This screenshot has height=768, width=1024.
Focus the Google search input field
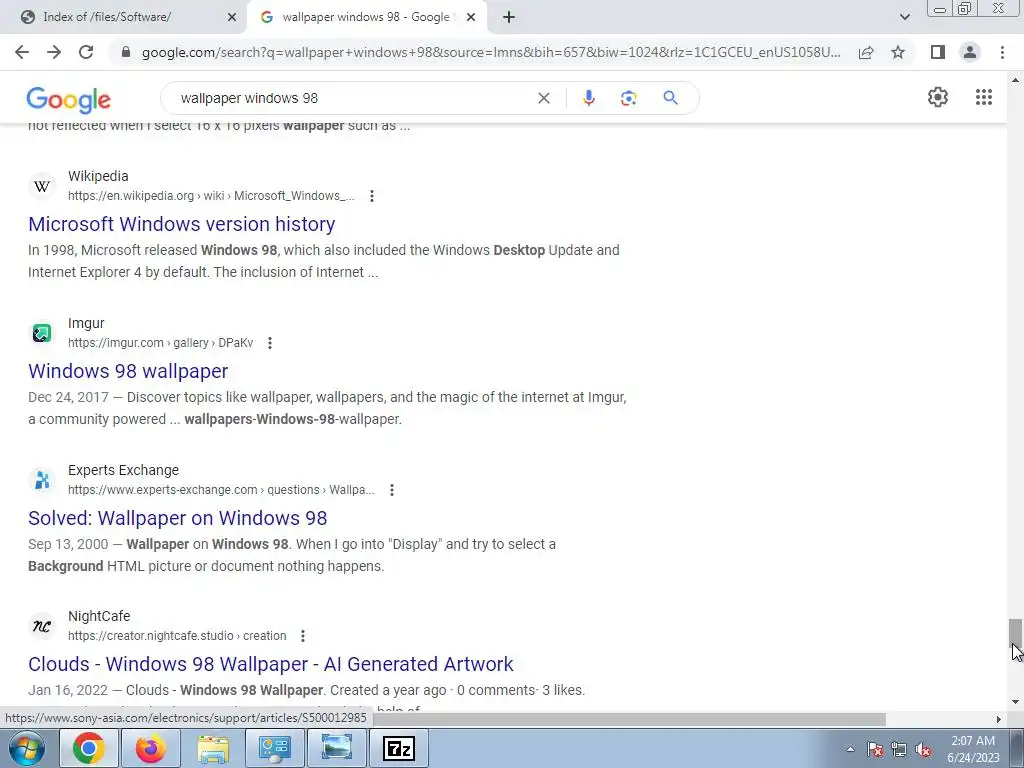(x=353, y=98)
